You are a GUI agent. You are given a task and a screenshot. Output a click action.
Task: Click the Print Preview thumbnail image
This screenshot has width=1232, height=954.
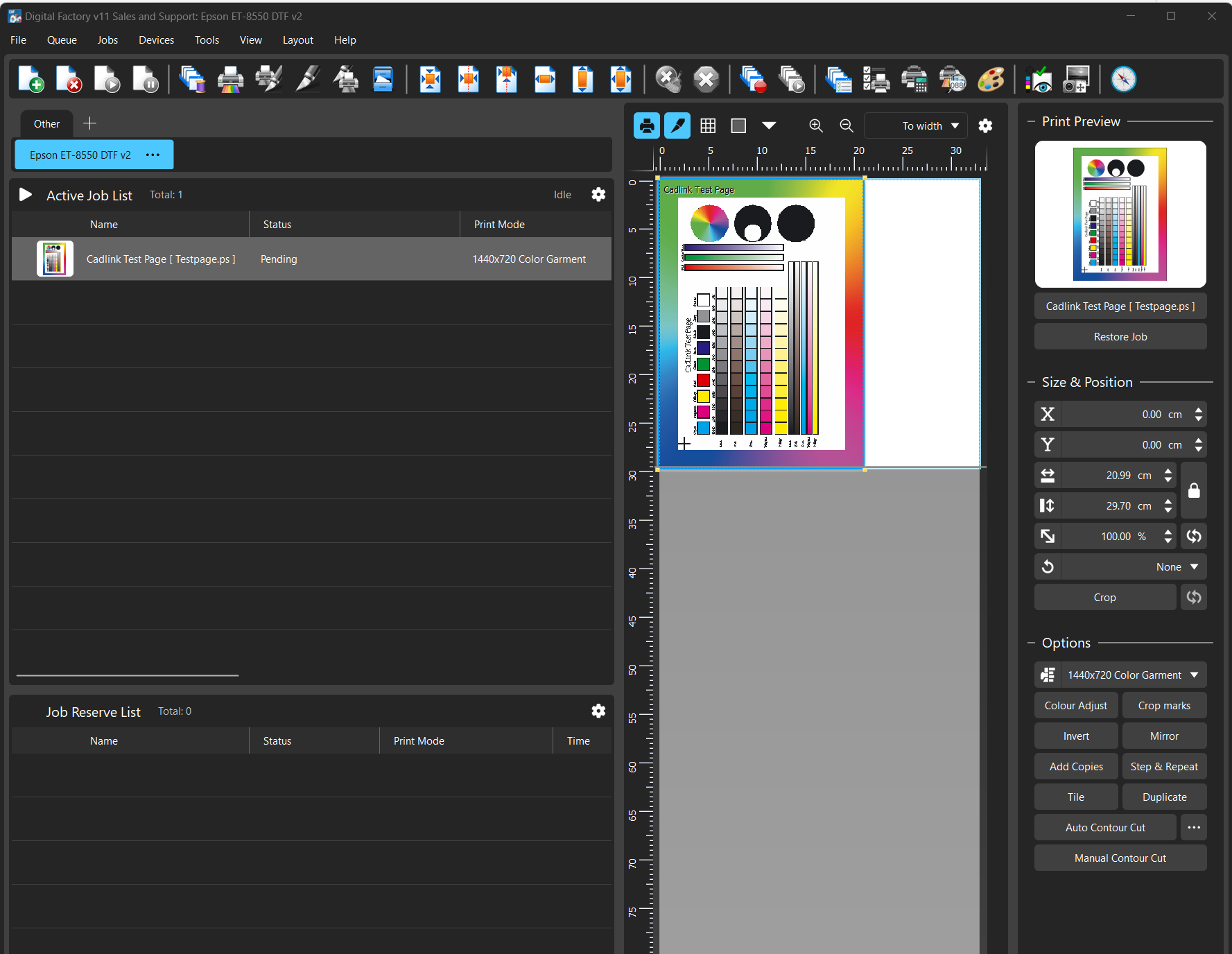click(1120, 214)
